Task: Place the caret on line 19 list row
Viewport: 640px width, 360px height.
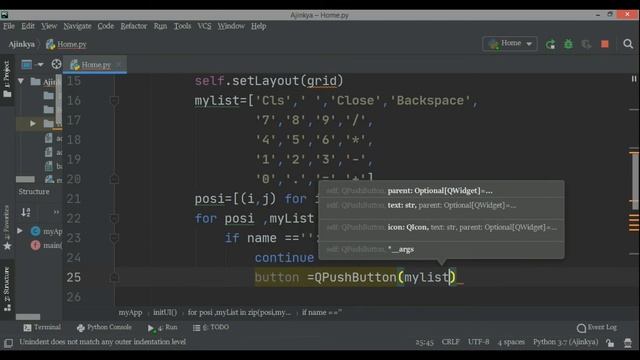Action: click(x=314, y=159)
